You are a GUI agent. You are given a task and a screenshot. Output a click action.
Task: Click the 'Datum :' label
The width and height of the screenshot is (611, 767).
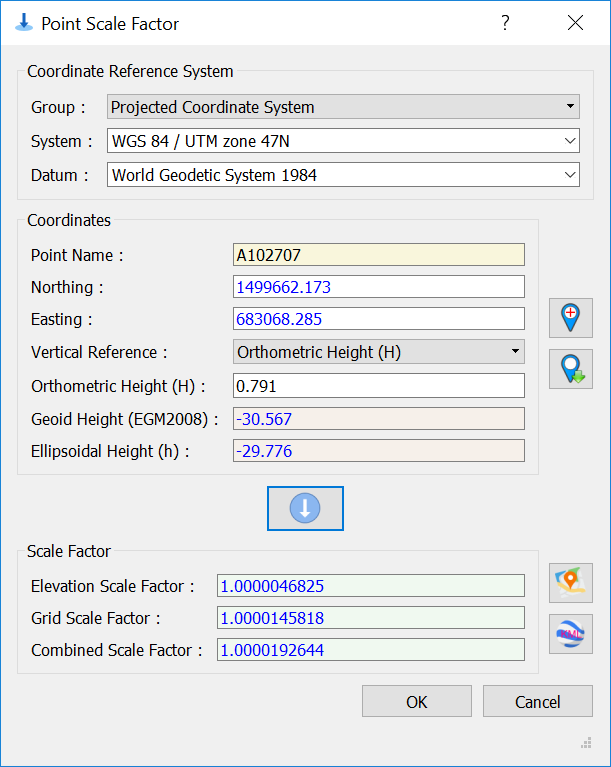(60, 175)
